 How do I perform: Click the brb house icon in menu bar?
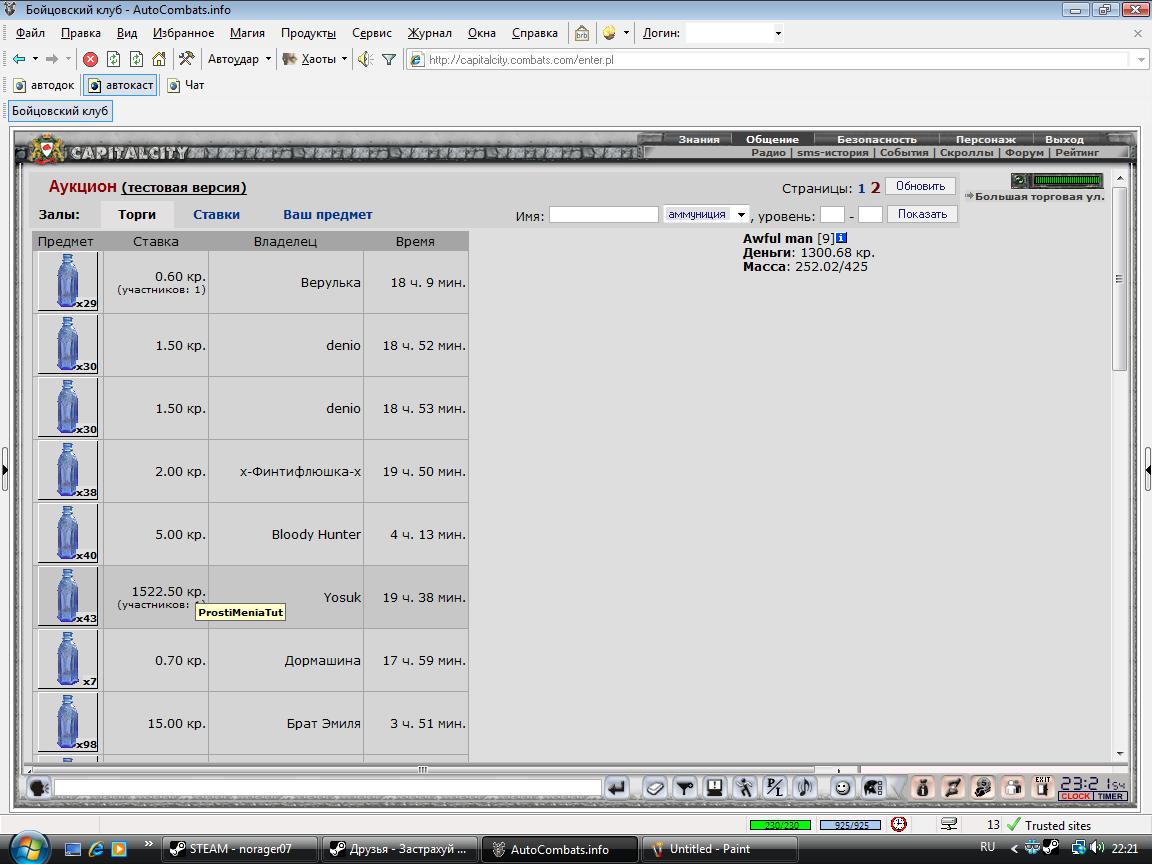point(582,33)
